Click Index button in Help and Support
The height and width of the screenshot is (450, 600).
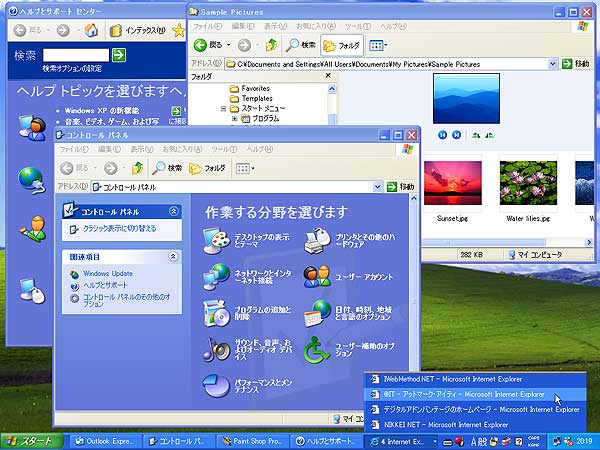tap(137, 30)
